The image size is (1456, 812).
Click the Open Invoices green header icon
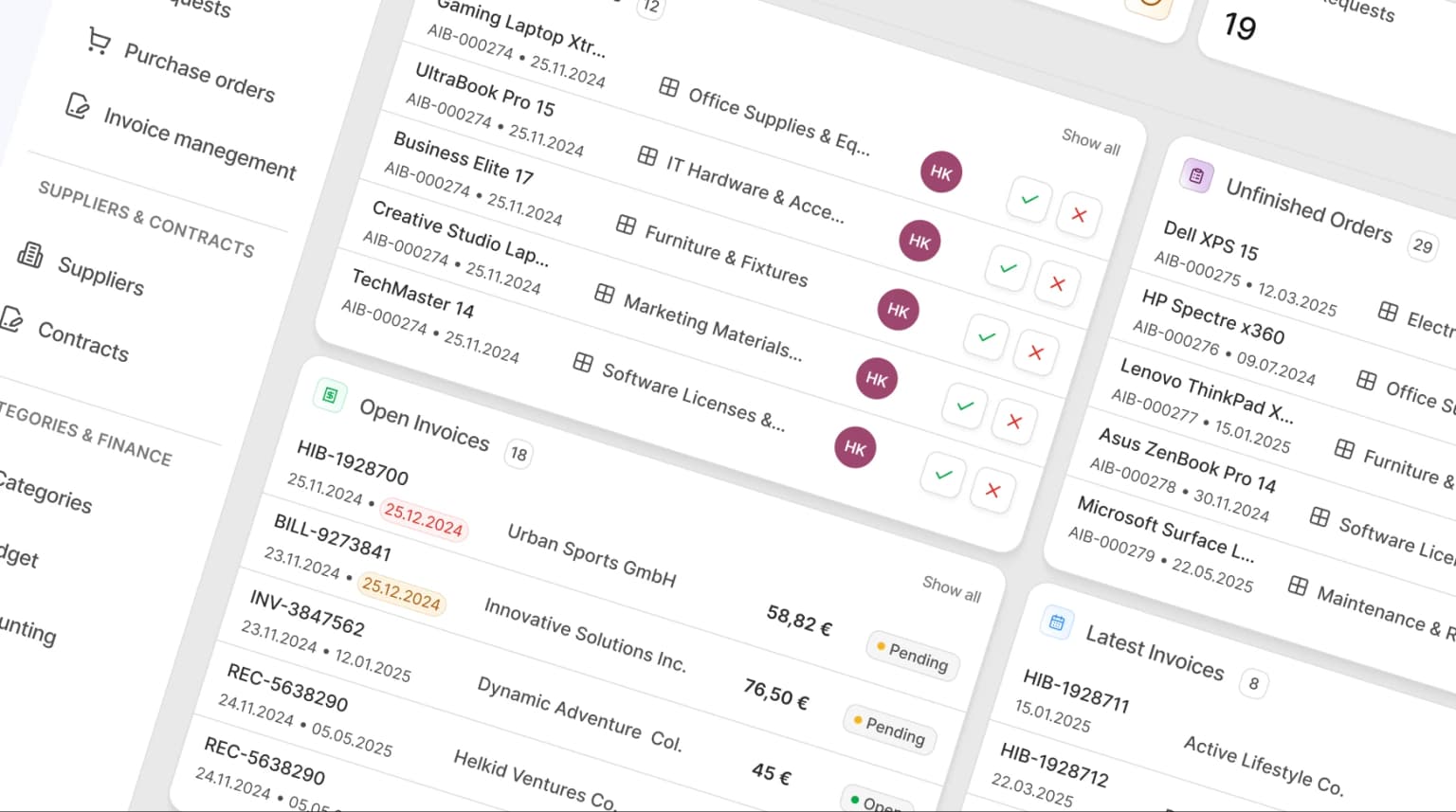point(330,395)
